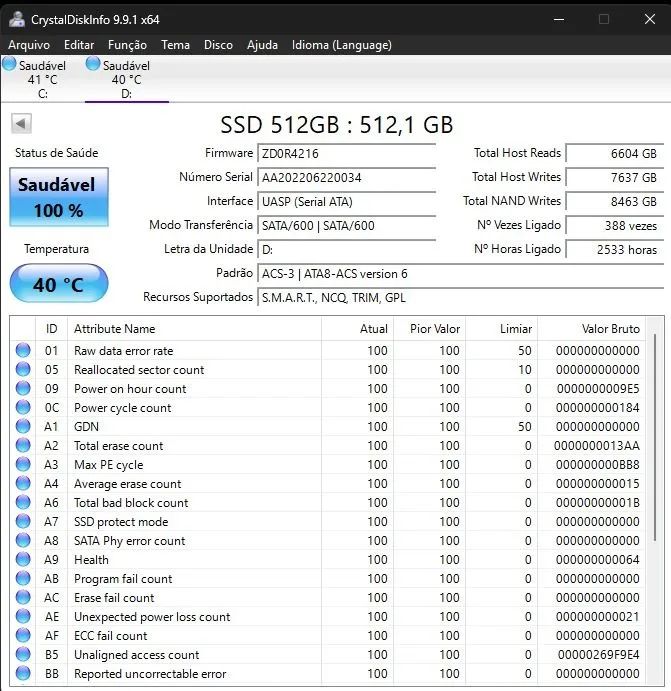Viewport: 671px width, 691px height.
Task: Click the Total Host Writes value 7637 GB
Action: 615,178
